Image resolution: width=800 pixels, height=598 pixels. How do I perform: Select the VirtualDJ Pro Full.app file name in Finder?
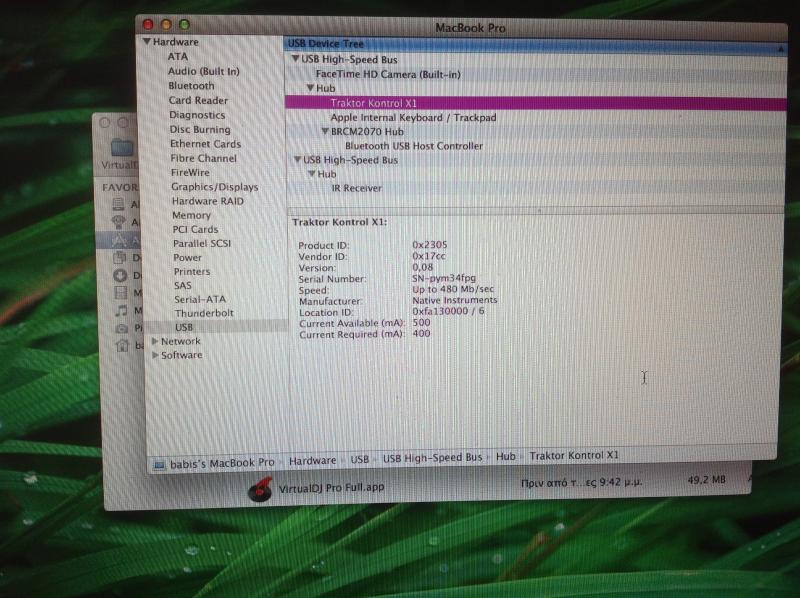point(331,488)
